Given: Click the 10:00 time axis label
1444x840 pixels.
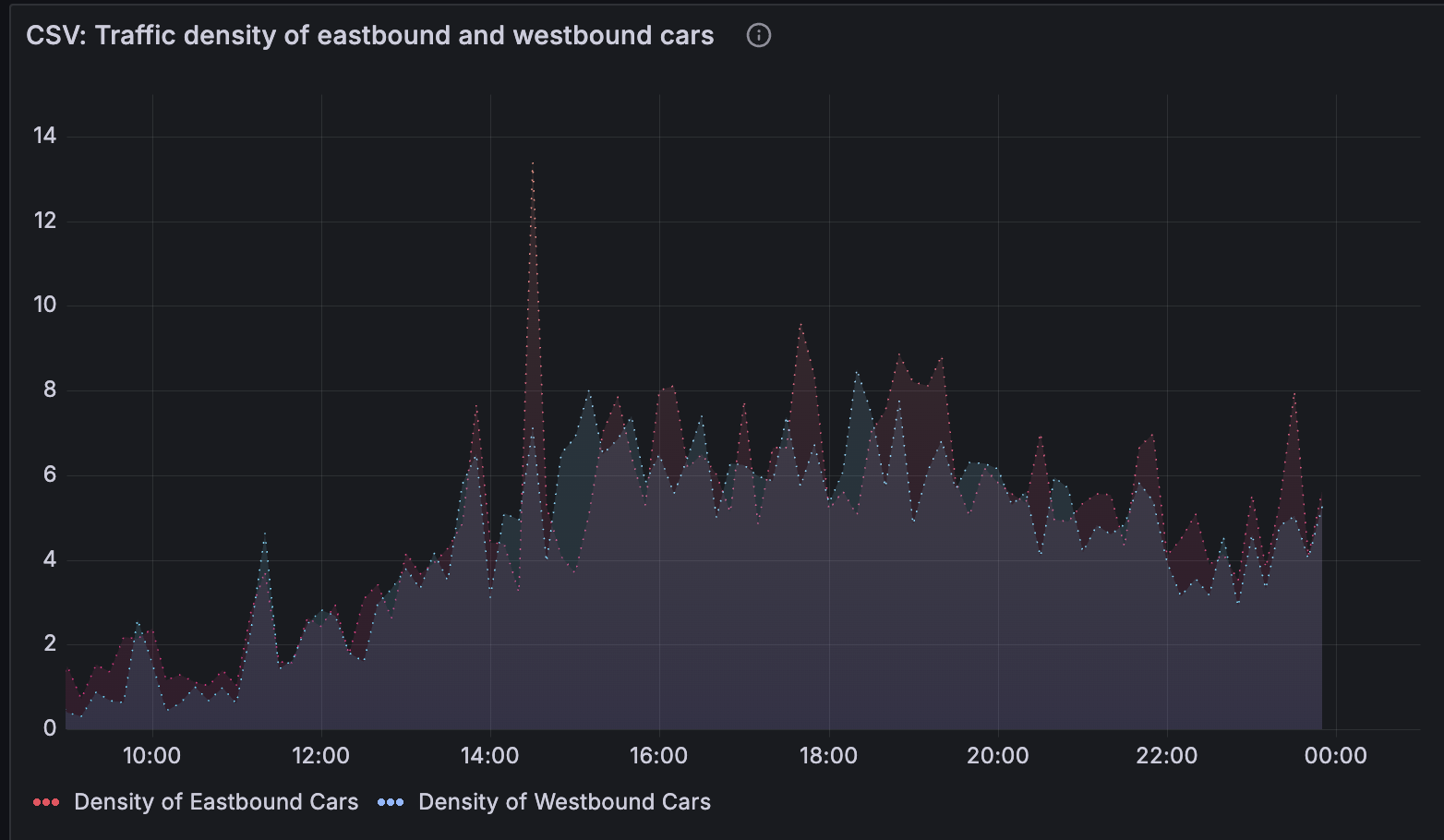Looking at the screenshot, I should [x=153, y=755].
